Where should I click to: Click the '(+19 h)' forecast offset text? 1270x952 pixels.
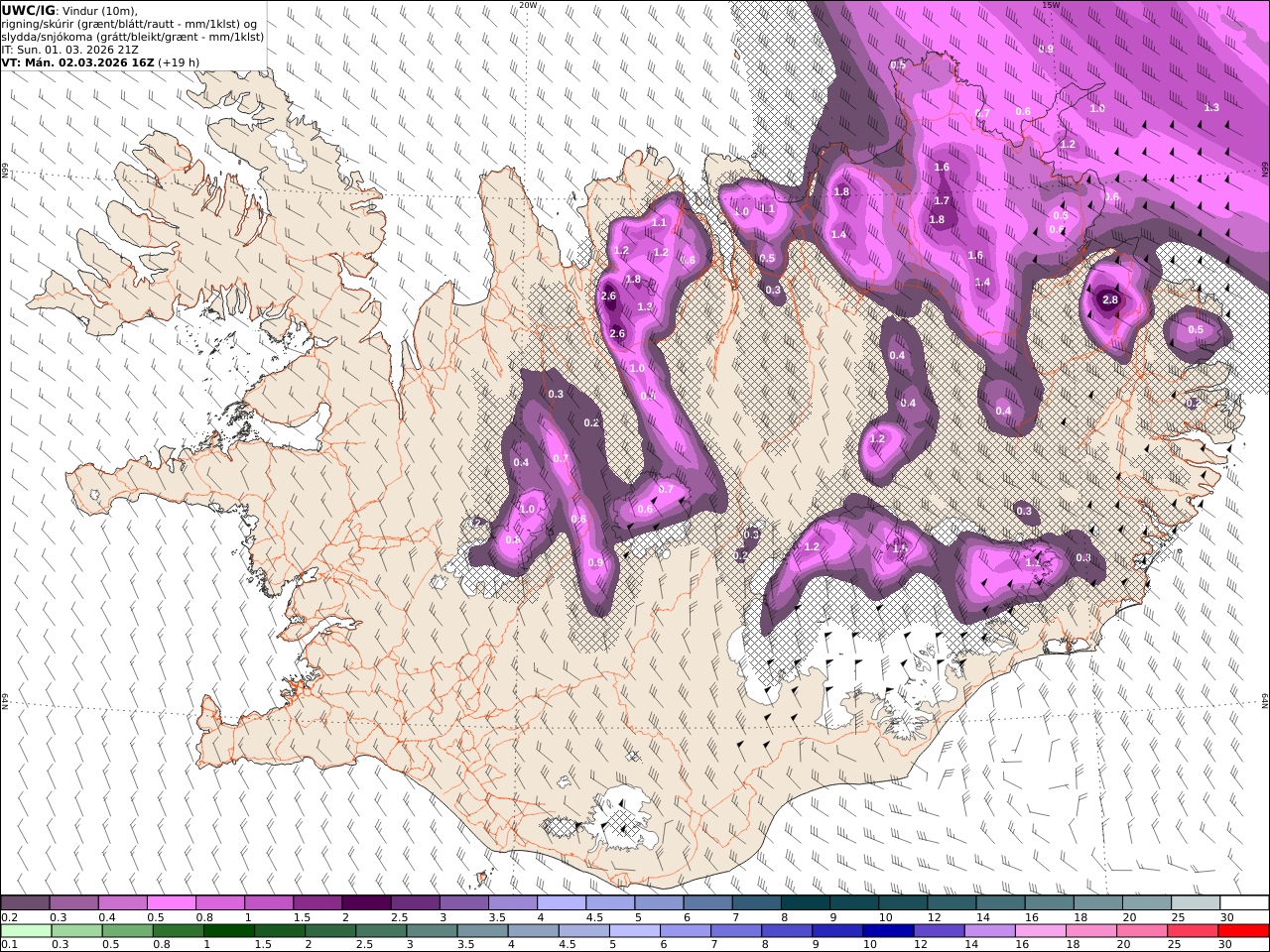click(x=180, y=62)
